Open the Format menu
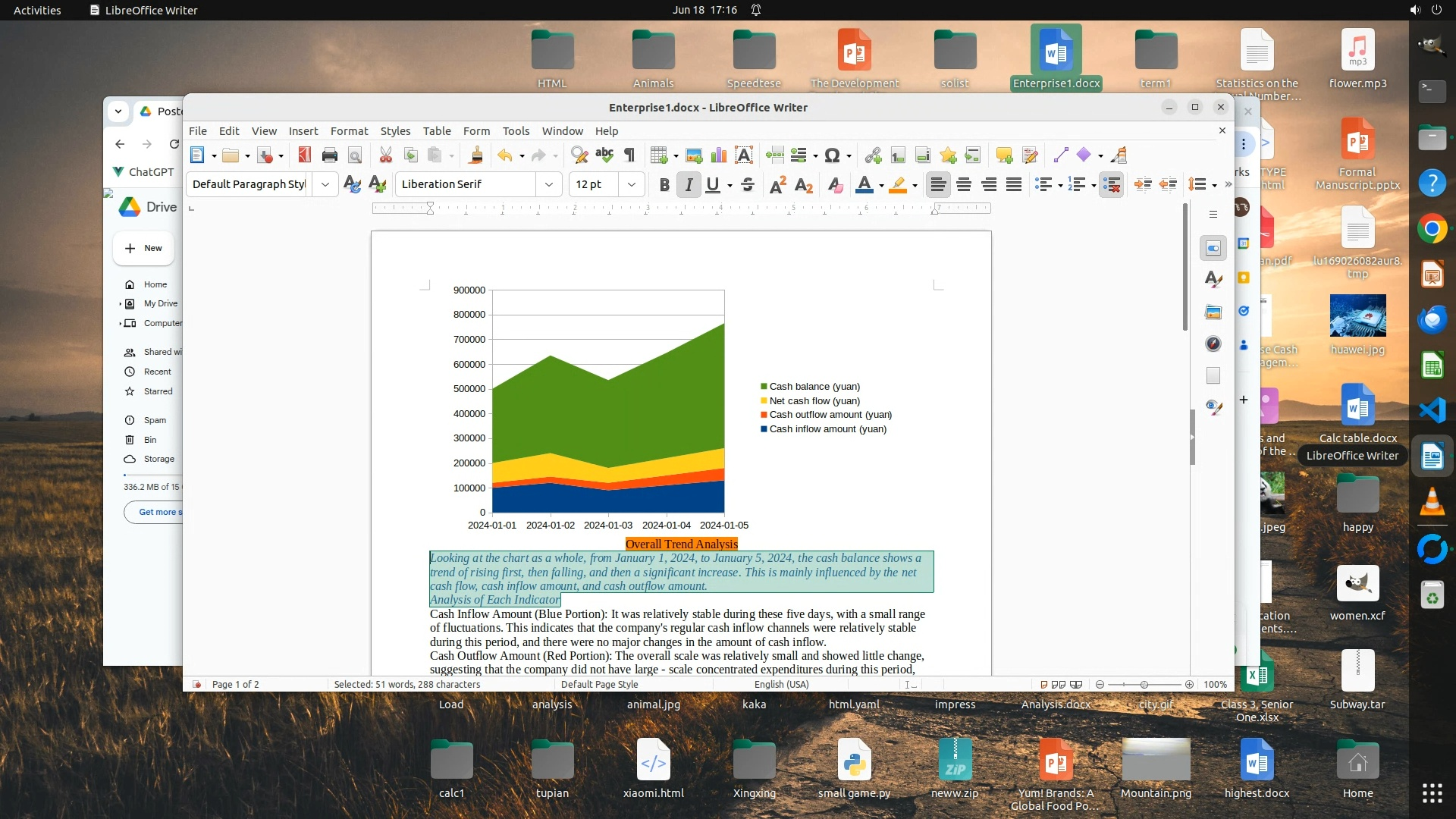The height and width of the screenshot is (819, 1456). pyautogui.click(x=349, y=130)
